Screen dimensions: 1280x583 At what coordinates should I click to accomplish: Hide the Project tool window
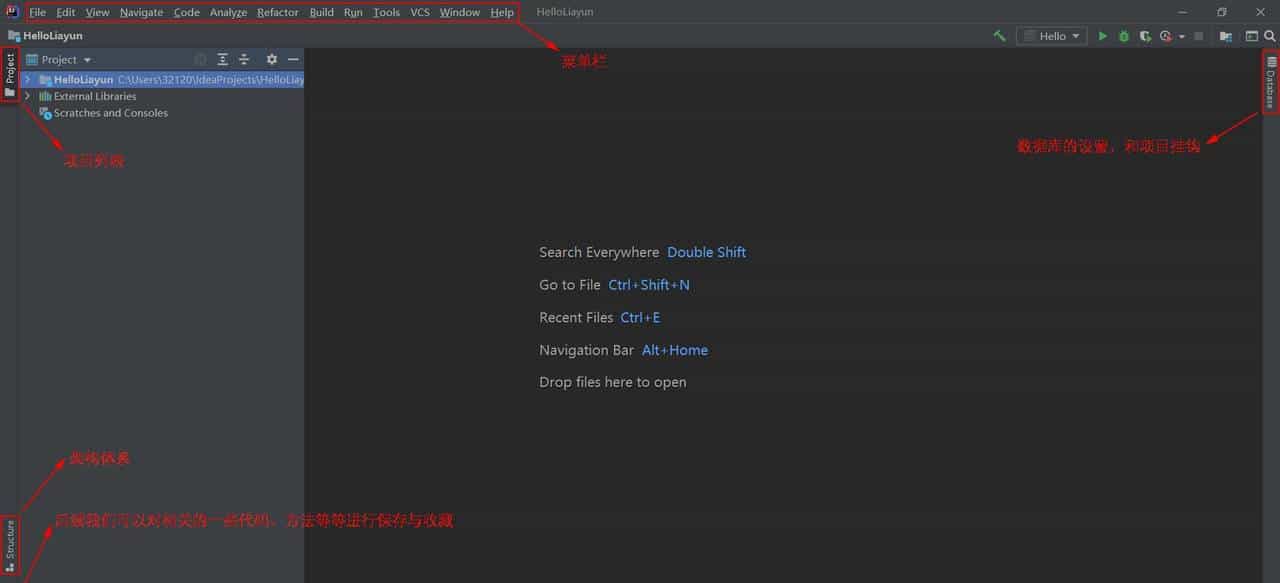coord(293,59)
